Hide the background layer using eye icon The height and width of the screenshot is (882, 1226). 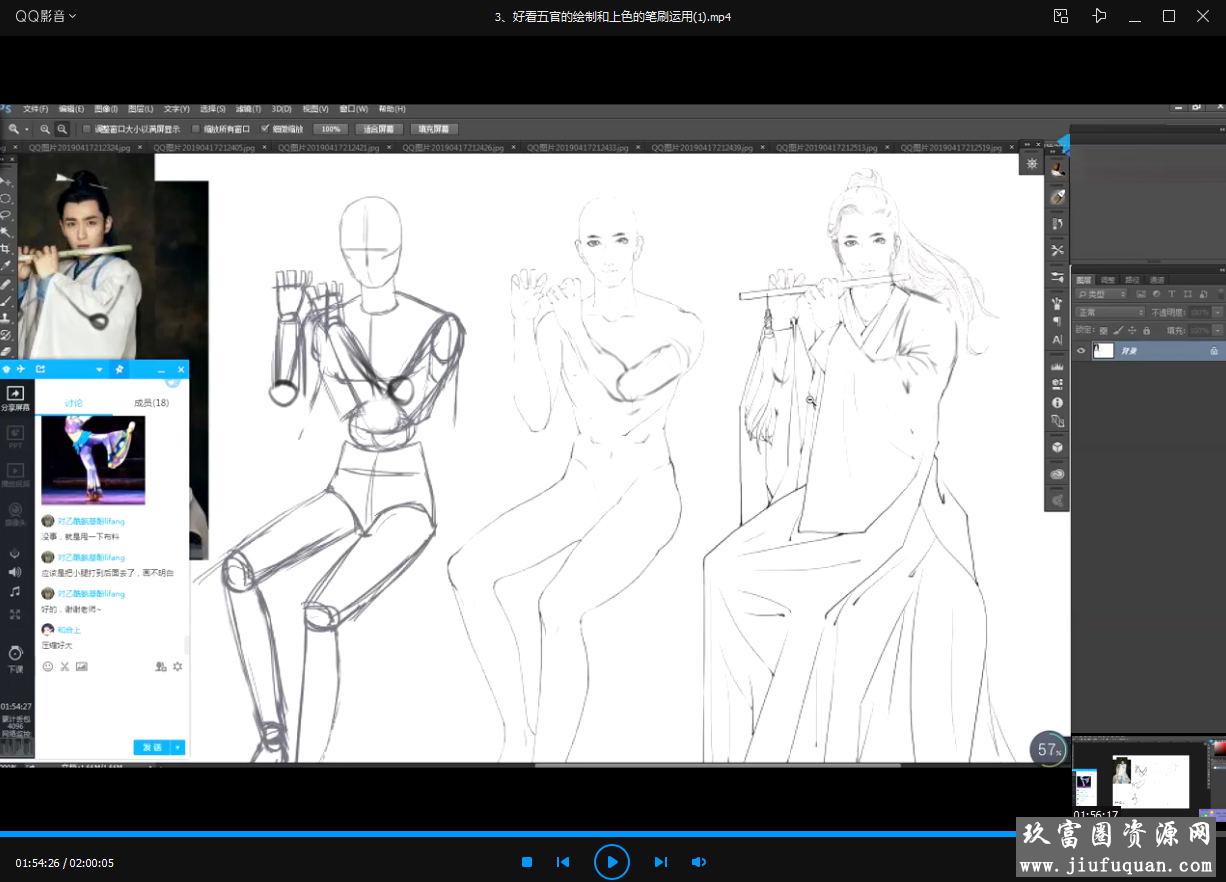(x=1080, y=351)
